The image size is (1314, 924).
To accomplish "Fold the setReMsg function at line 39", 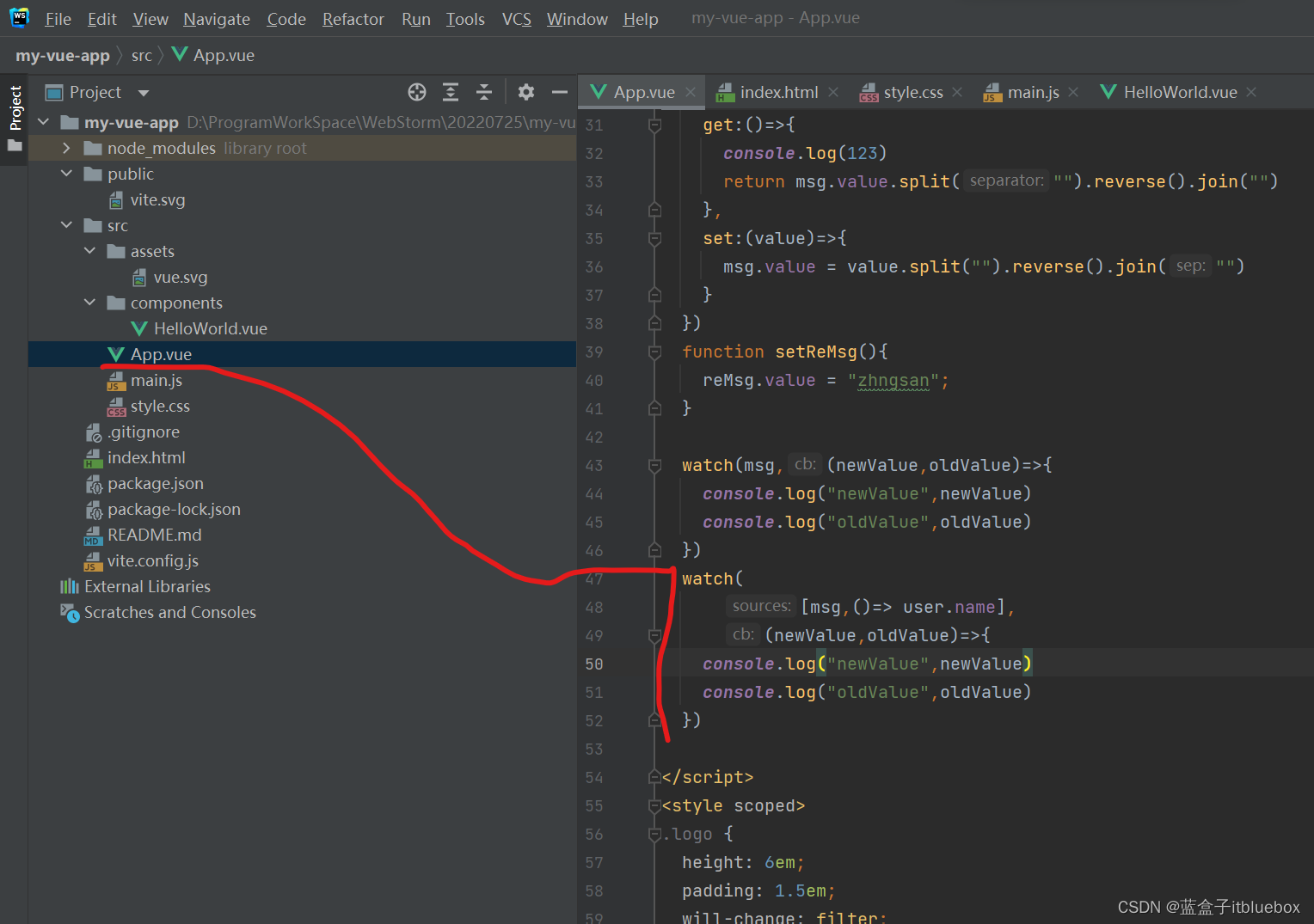I will click(654, 352).
